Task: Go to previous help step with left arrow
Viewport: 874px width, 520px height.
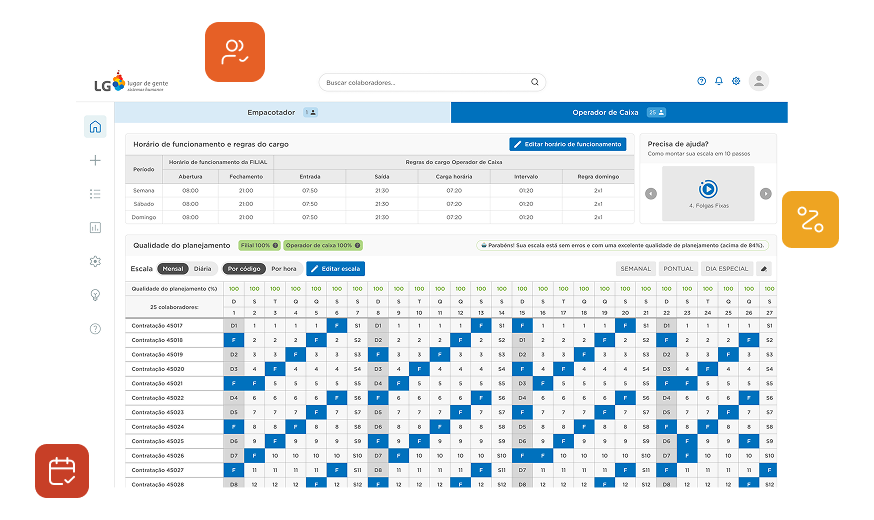Action: pyautogui.click(x=651, y=194)
